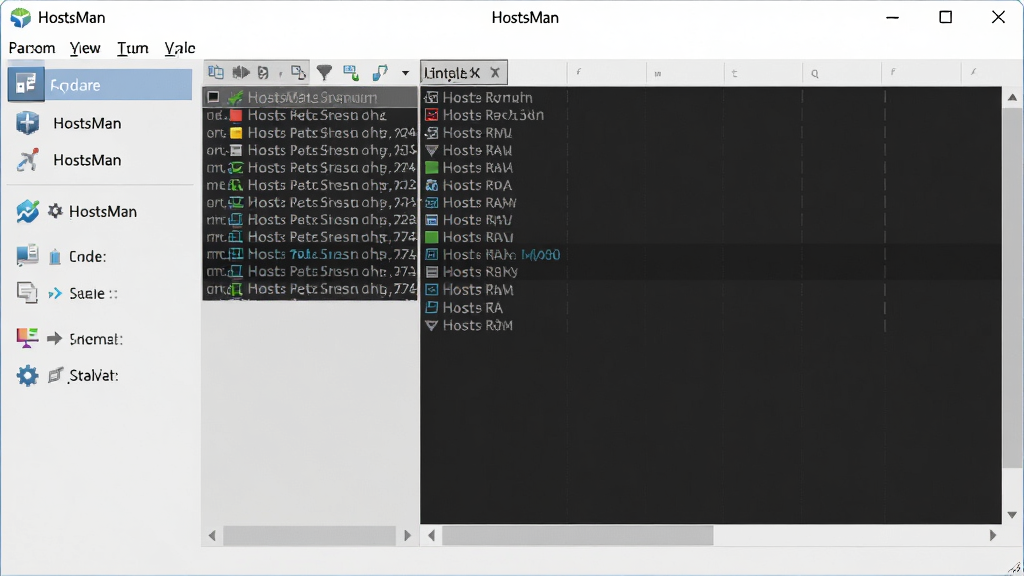The width and height of the screenshot is (1024, 576).
Task: Click the "m" column header
Action: 658,74
